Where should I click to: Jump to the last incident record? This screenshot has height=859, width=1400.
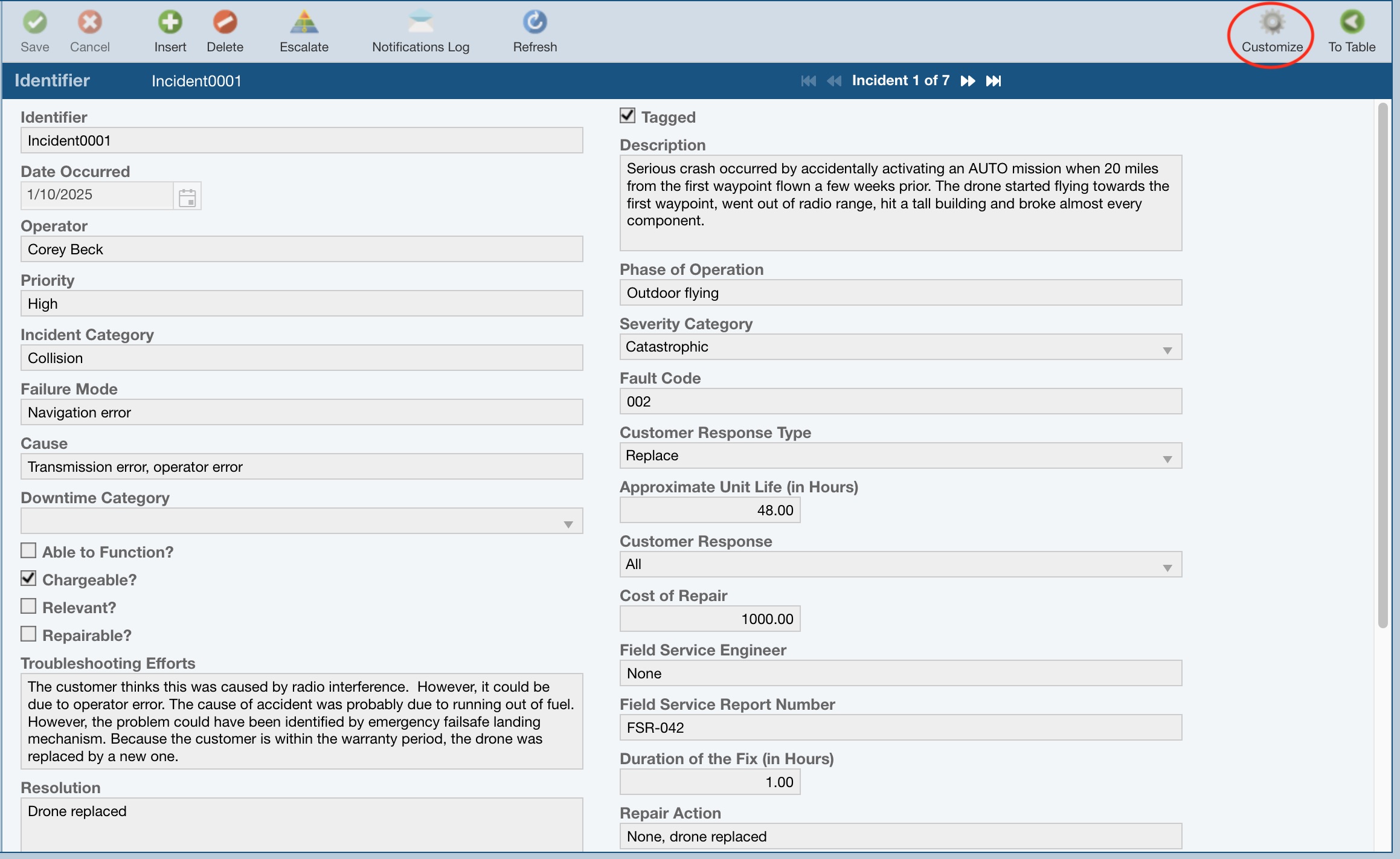994,81
